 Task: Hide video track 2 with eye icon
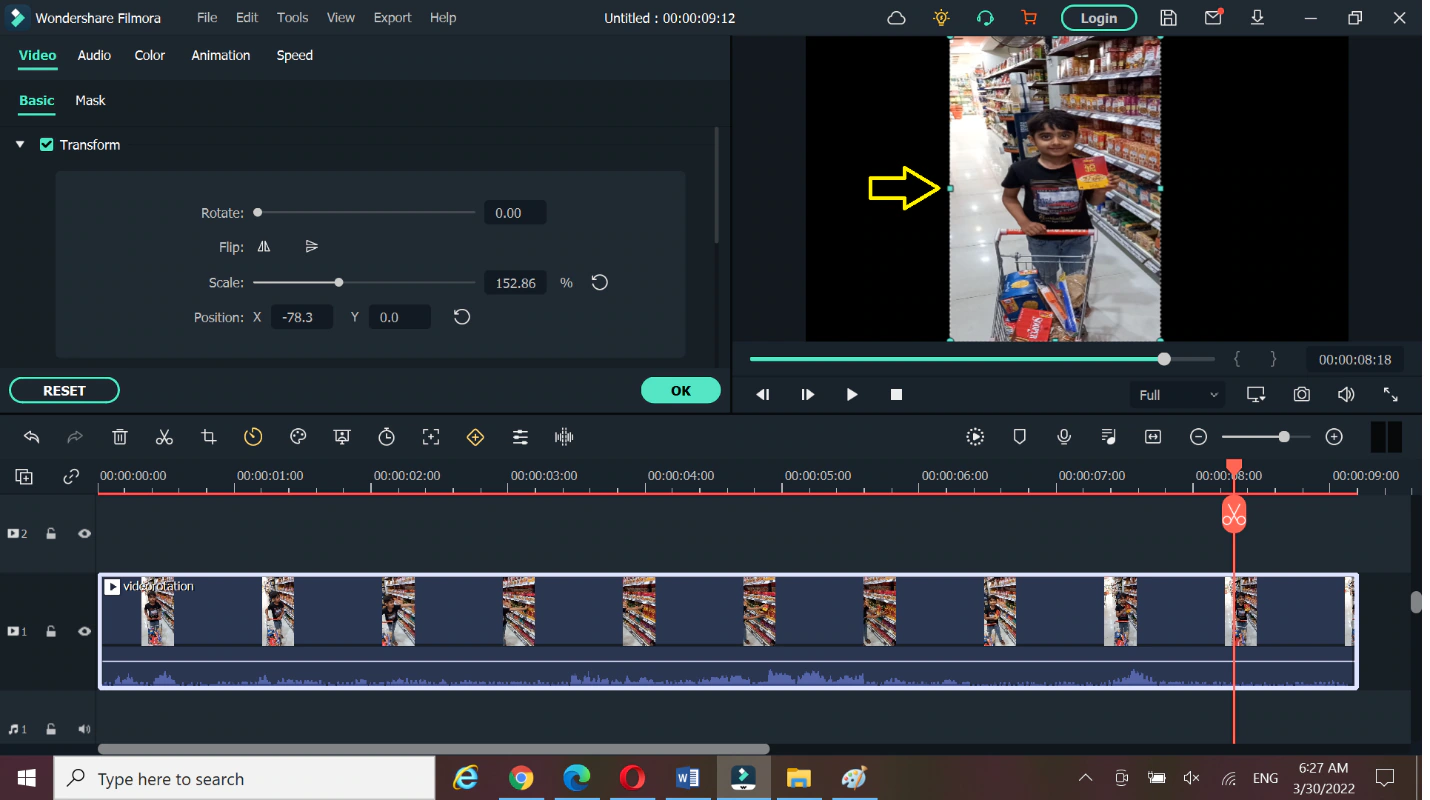84,534
